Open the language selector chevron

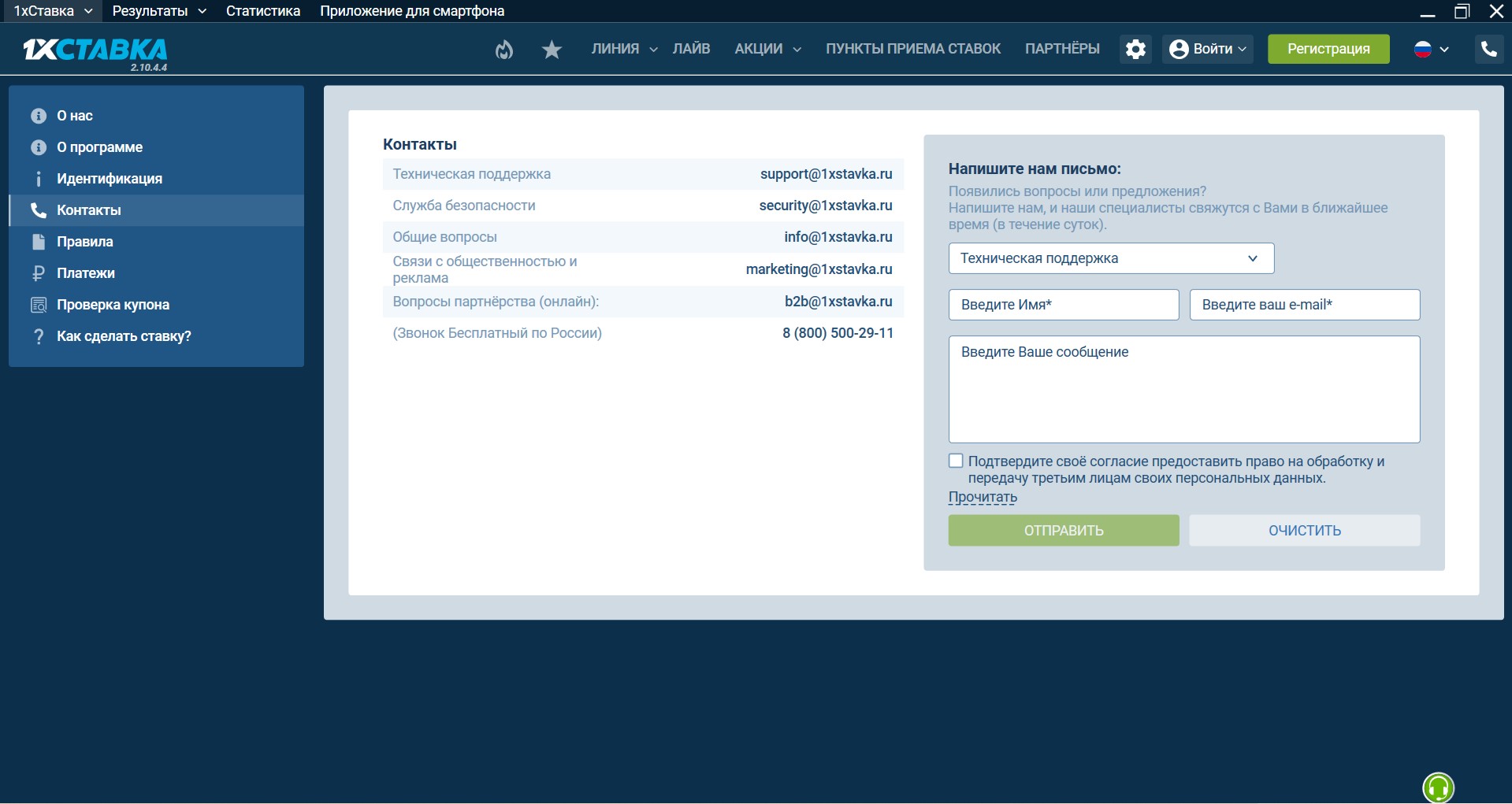[x=1444, y=49]
